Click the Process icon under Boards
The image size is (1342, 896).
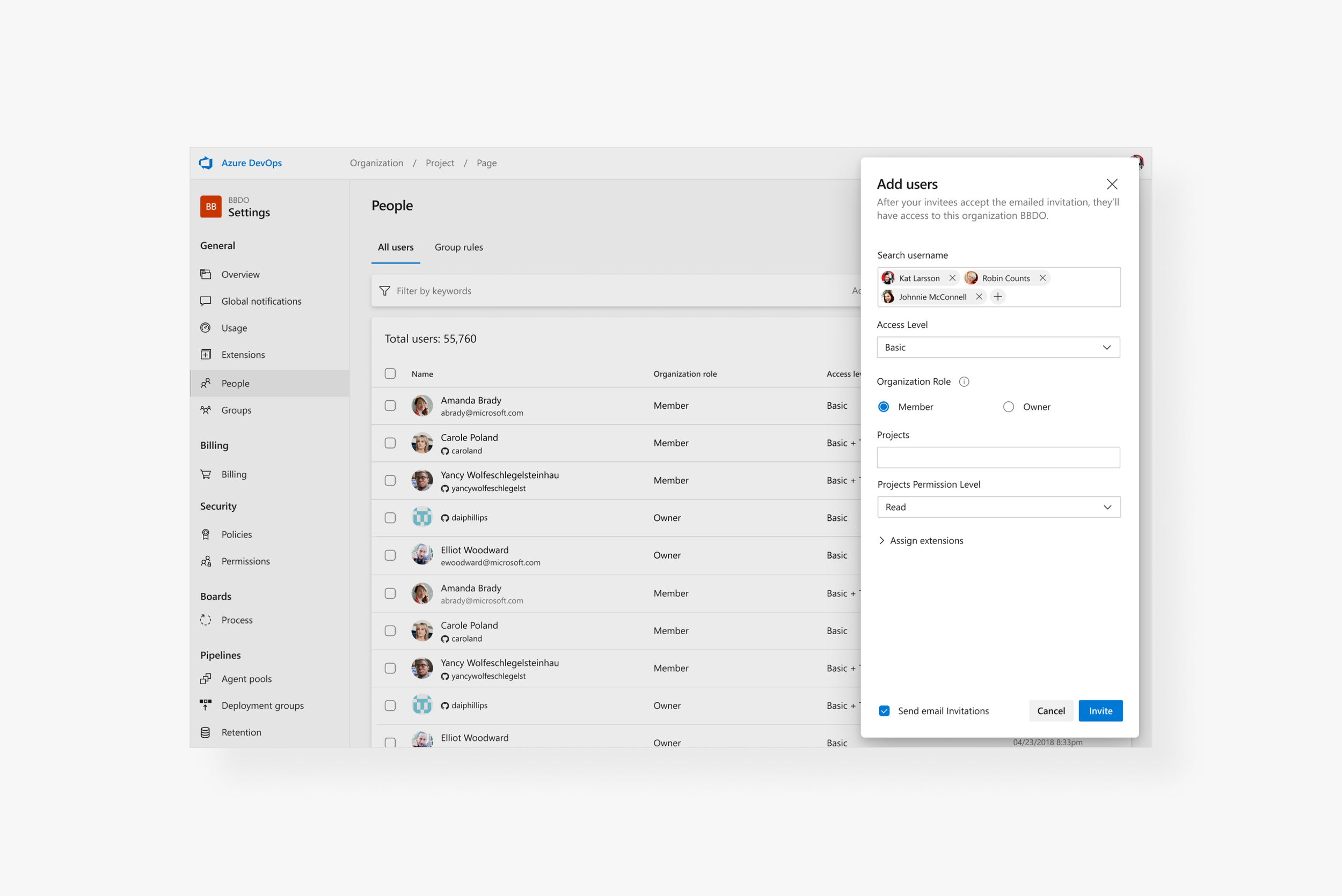[206, 620]
